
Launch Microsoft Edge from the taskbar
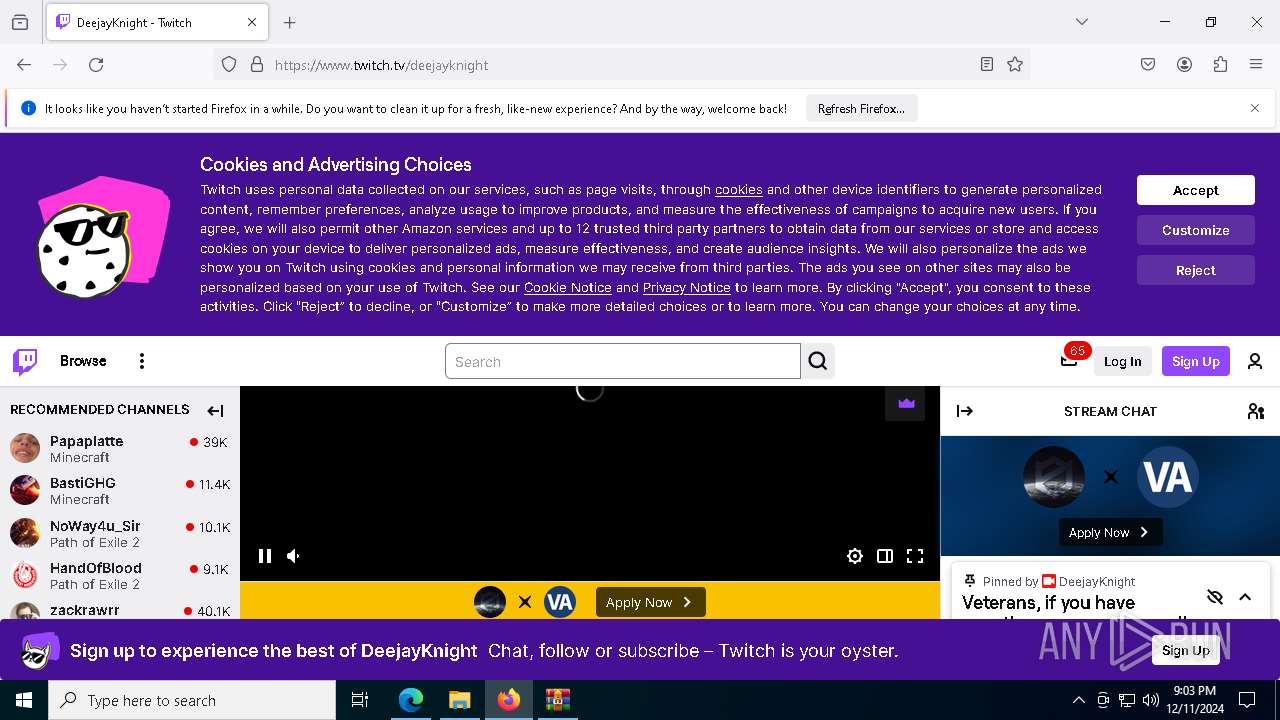411,700
